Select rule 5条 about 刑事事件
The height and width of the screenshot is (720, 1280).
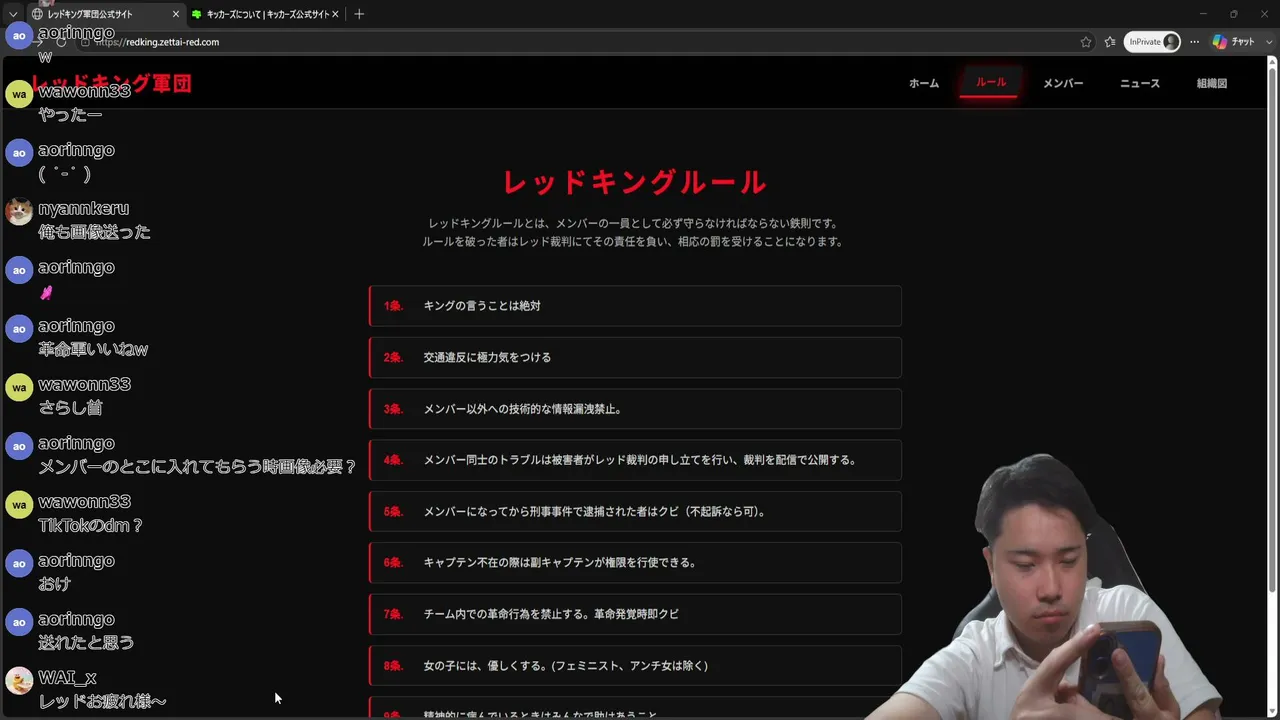click(x=635, y=511)
